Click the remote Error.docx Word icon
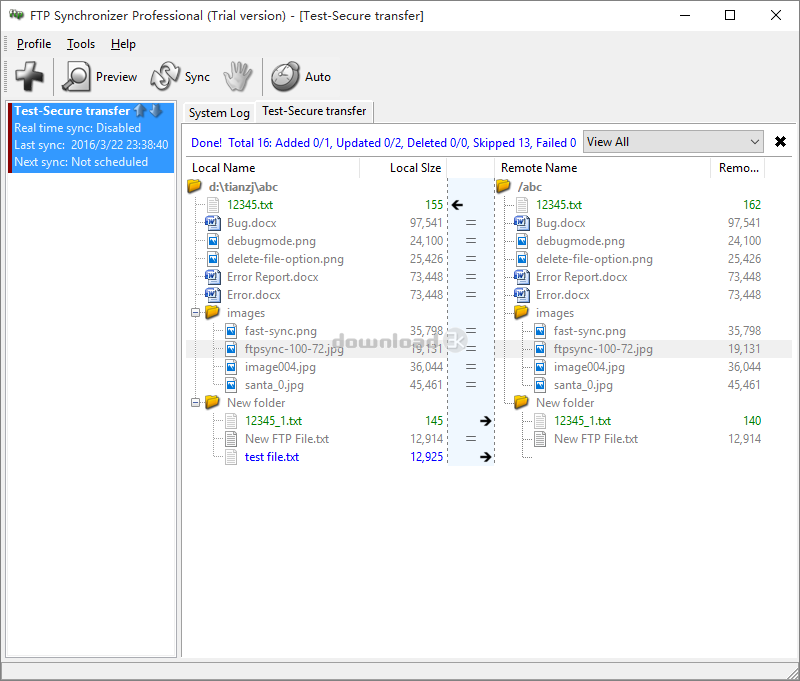Viewport: 800px width, 681px height. 522,295
